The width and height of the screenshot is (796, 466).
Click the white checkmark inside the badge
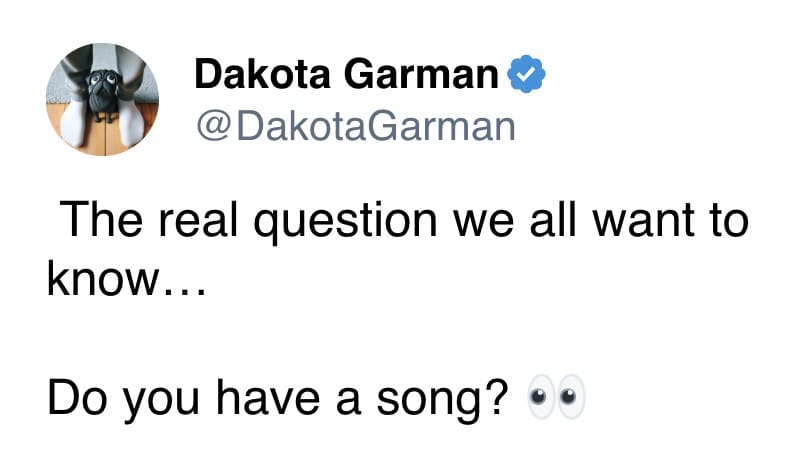(527, 74)
